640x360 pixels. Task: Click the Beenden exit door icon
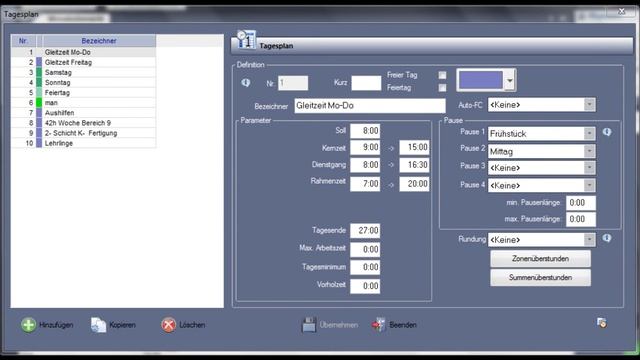click(x=378, y=325)
